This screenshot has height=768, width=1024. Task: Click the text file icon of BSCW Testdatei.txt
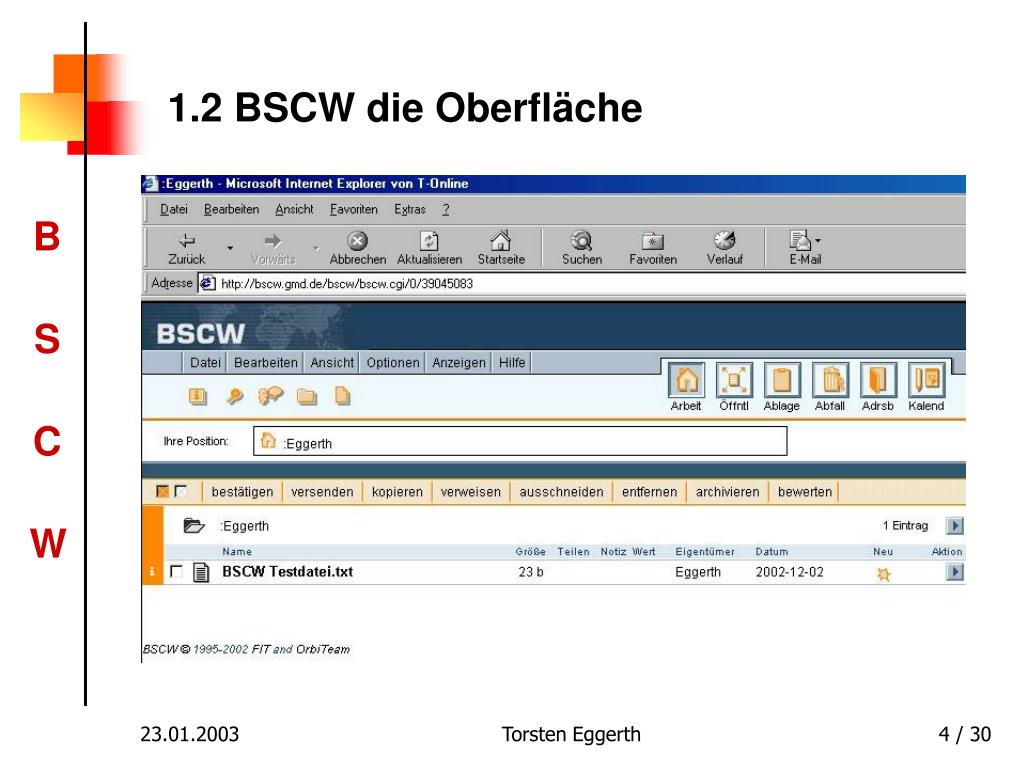201,572
